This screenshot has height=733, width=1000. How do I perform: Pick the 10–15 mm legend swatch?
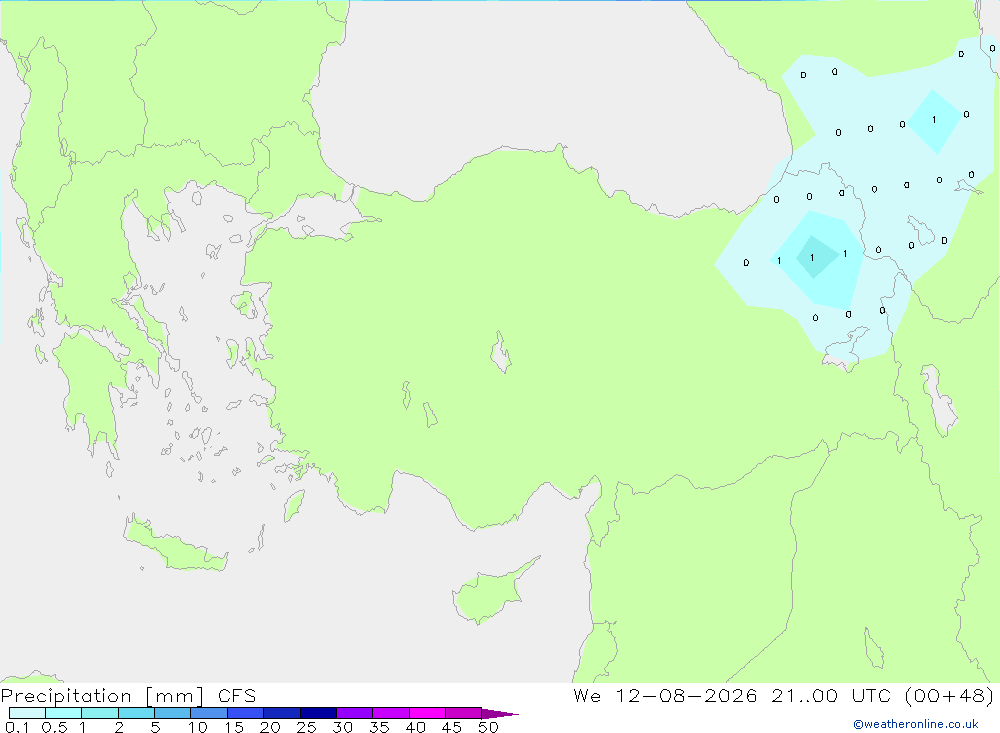point(209,713)
